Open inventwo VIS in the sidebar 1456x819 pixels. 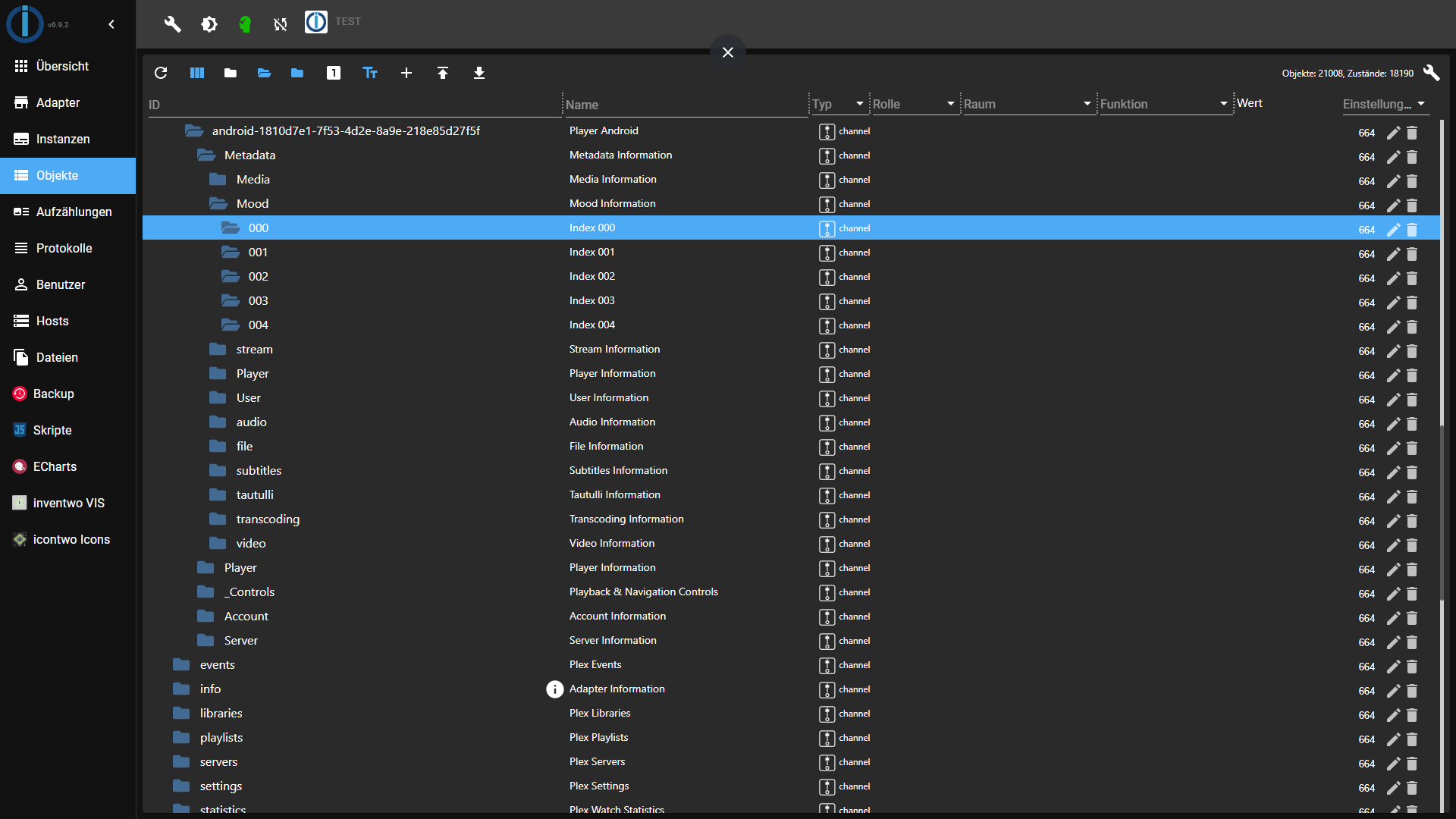pos(68,503)
